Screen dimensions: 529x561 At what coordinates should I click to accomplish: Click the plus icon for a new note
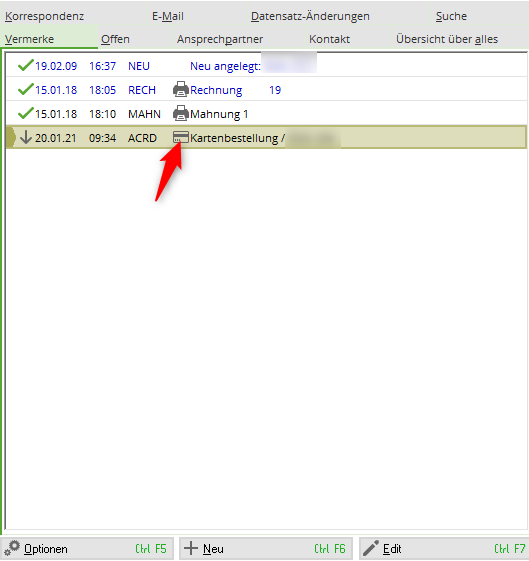point(191,548)
